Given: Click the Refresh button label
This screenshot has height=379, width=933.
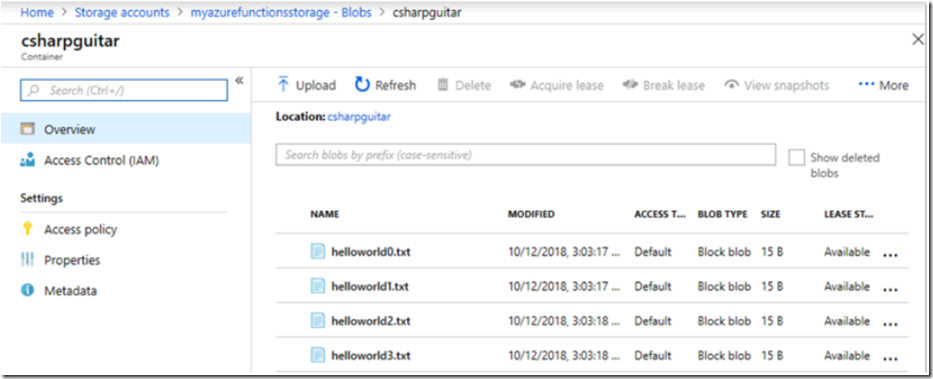Looking at the screenshot, I should (x=396, y=85).
